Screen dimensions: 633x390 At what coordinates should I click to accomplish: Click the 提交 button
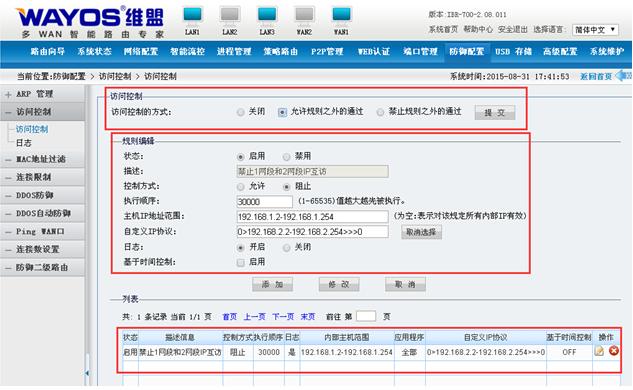pos(495,113)
